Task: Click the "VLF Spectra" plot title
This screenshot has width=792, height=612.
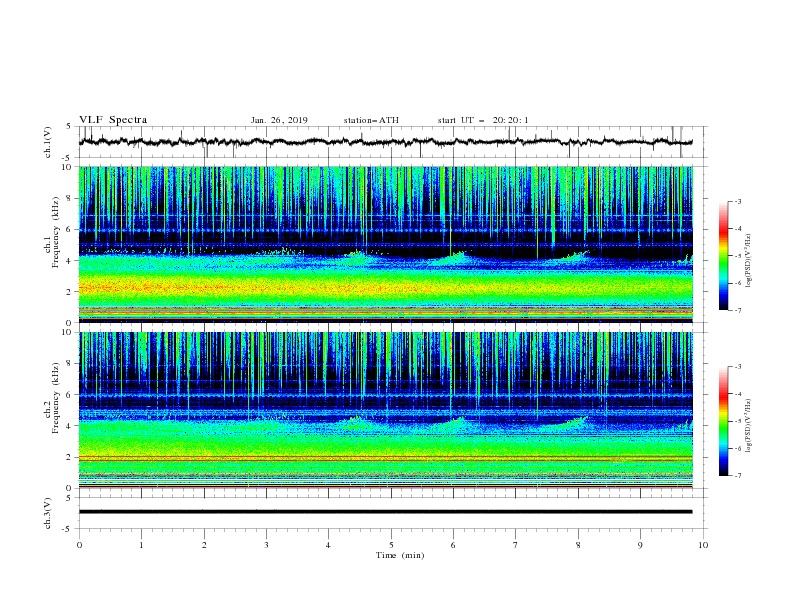Action: [x=113, y=120]
